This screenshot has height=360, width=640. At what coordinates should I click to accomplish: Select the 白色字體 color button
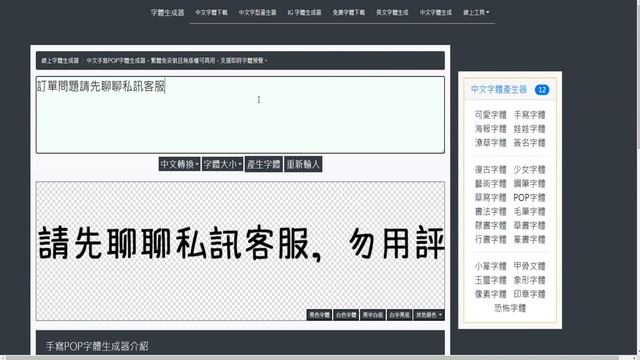(346, 315)
